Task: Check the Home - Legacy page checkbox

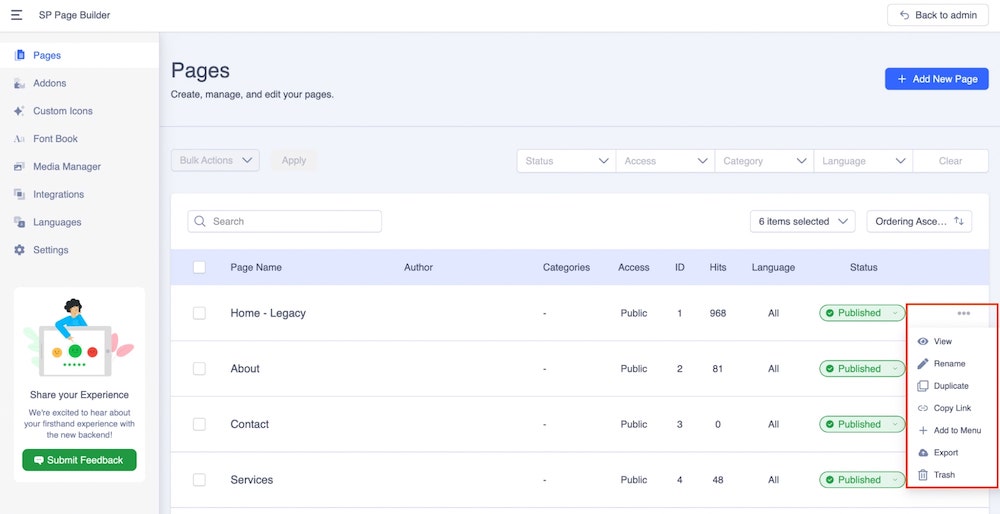Action: pos(199,313)
